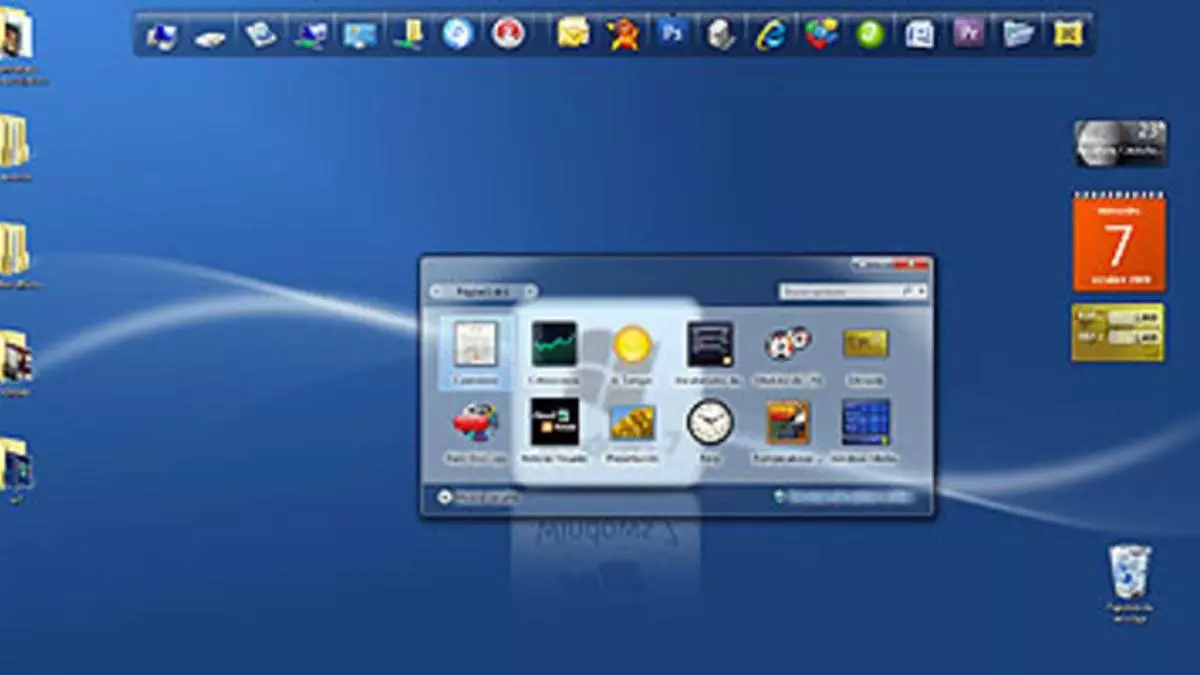Open Photoshop from the top dock

coord(670,34)
